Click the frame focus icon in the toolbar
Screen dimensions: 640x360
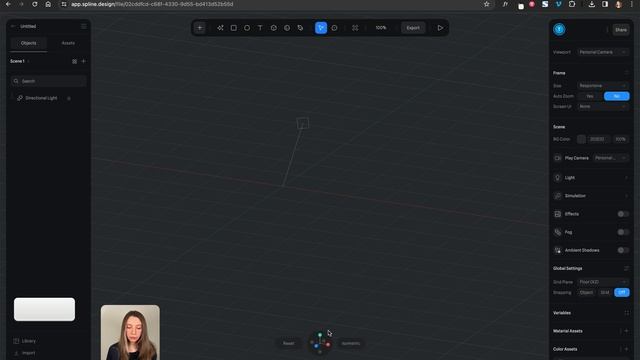355,28
